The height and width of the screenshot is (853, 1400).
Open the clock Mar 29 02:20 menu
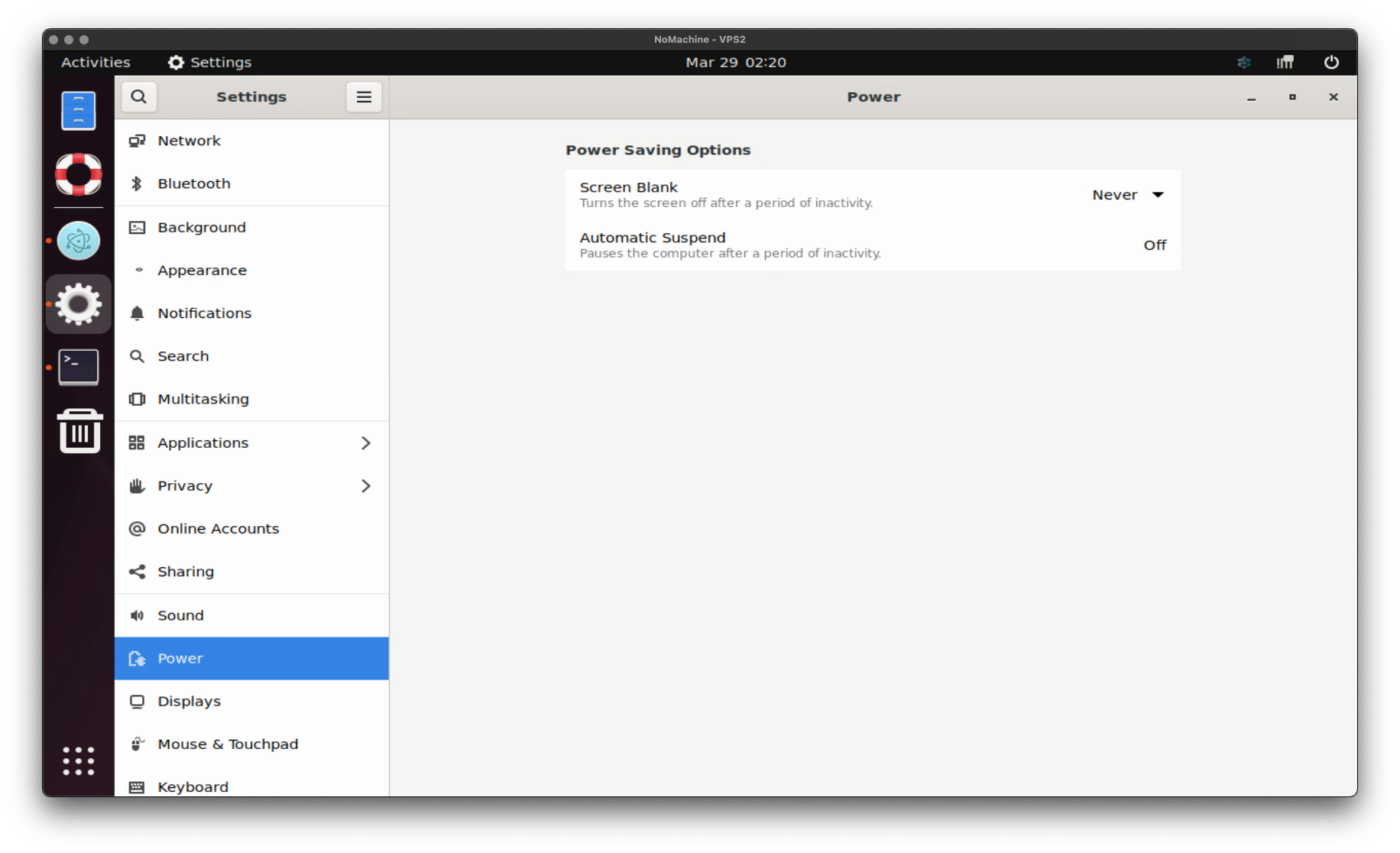tap(735, 63)
